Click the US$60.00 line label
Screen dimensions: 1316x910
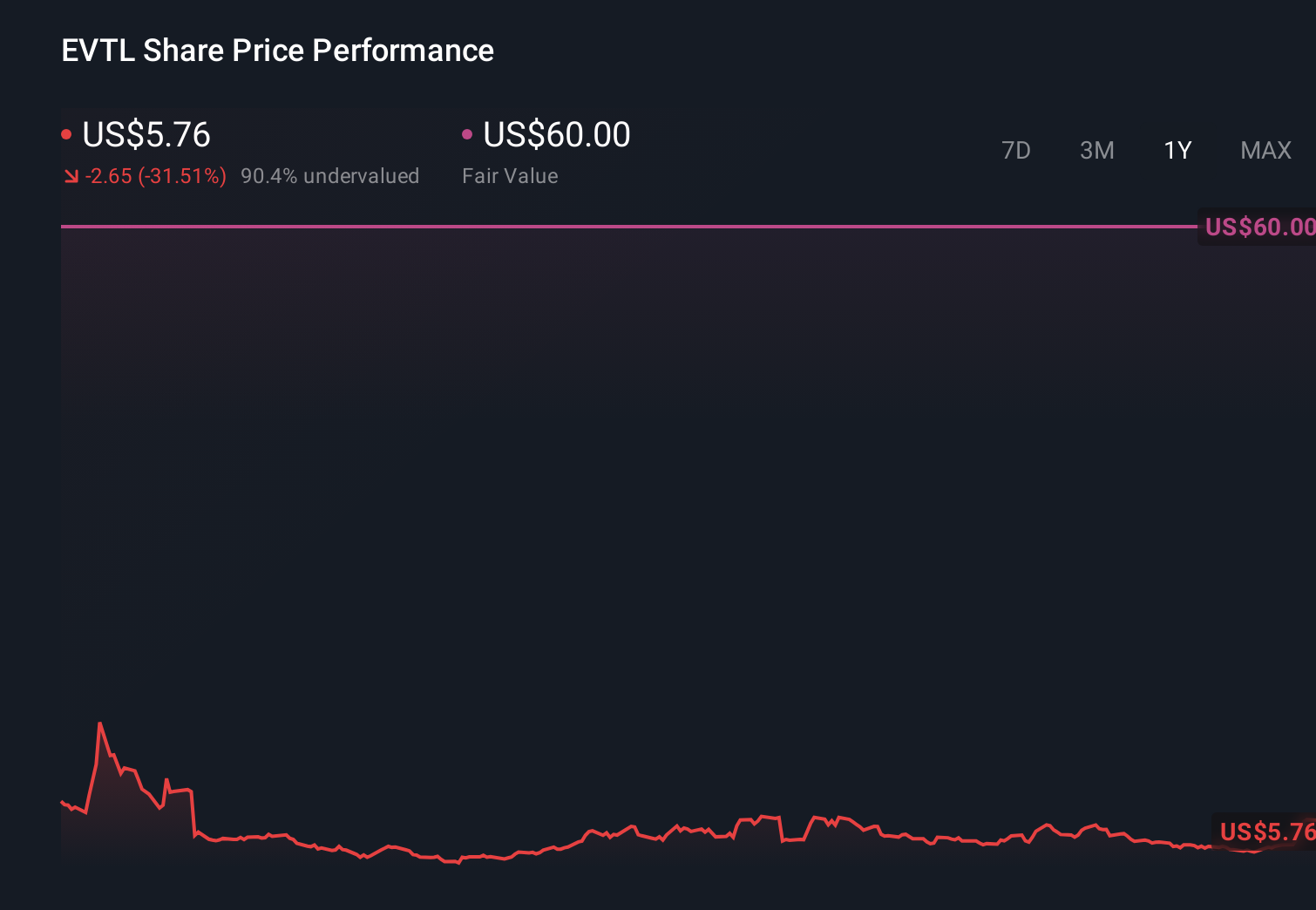[1258, 227]
